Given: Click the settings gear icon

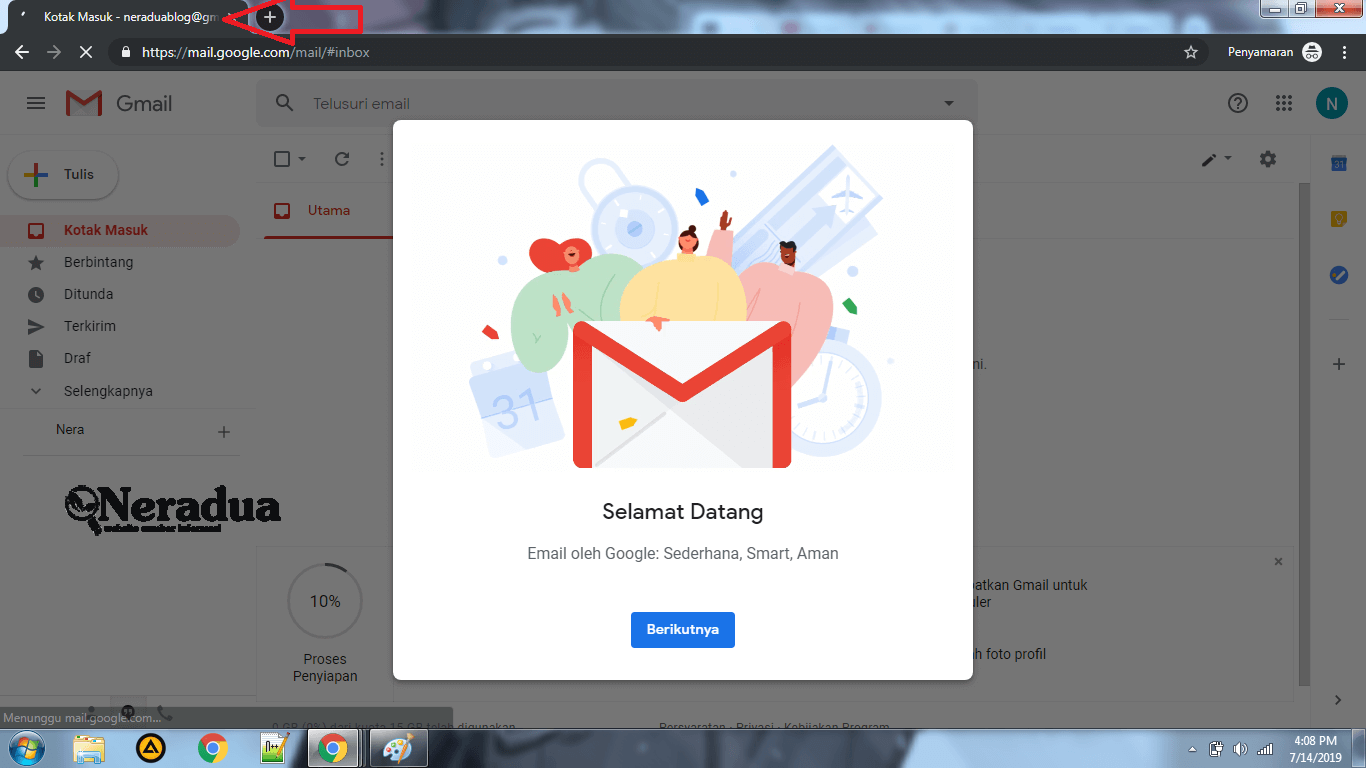Looking at the screenshot, I should coord(1268,159).
